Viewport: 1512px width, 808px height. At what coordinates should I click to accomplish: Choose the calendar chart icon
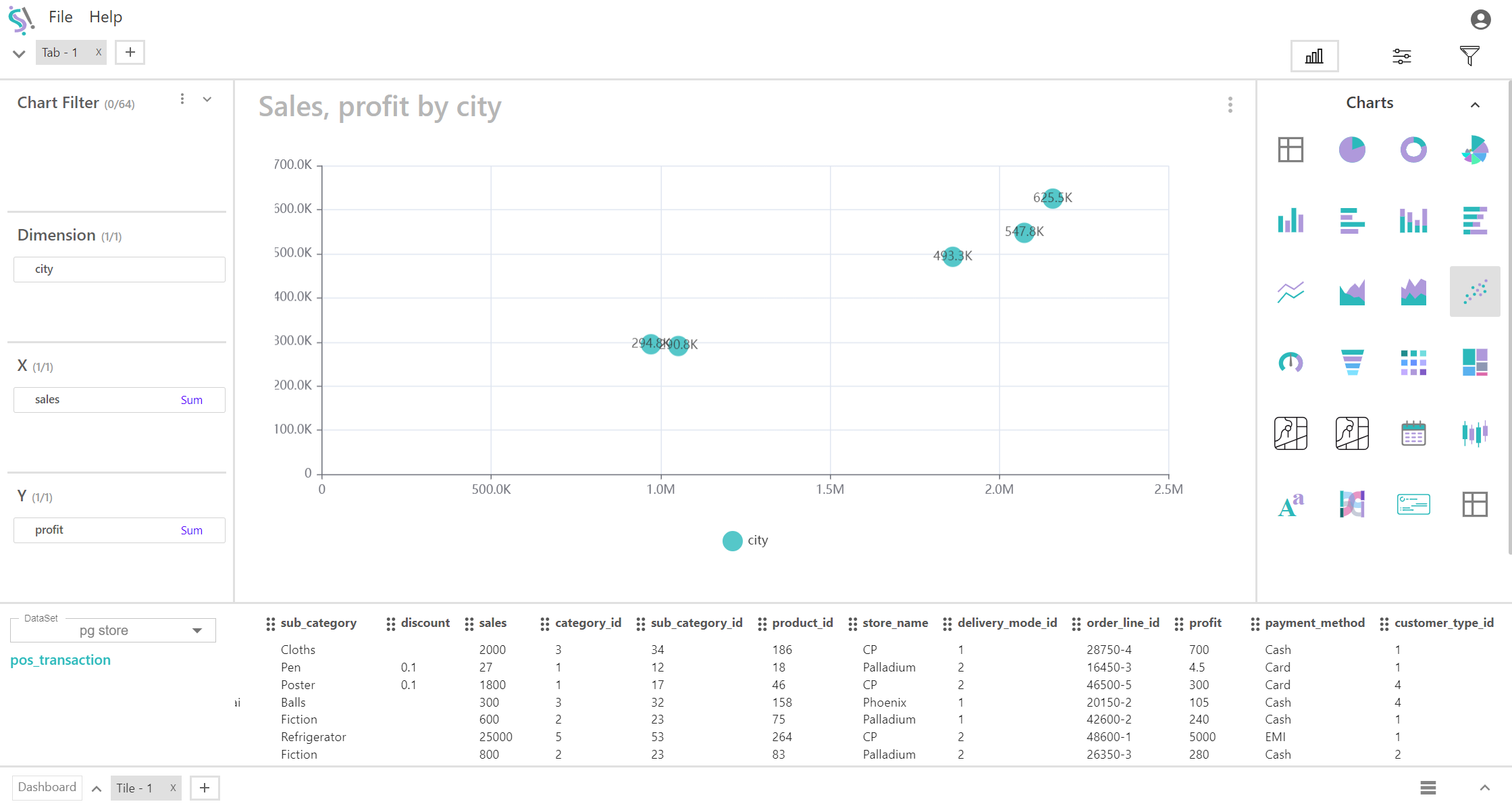tap(1413, 433)
